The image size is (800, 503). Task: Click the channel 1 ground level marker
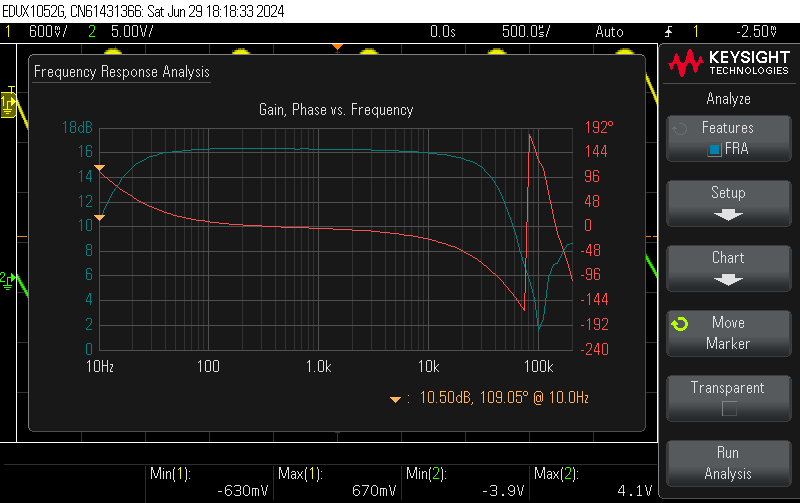point(9,103)
